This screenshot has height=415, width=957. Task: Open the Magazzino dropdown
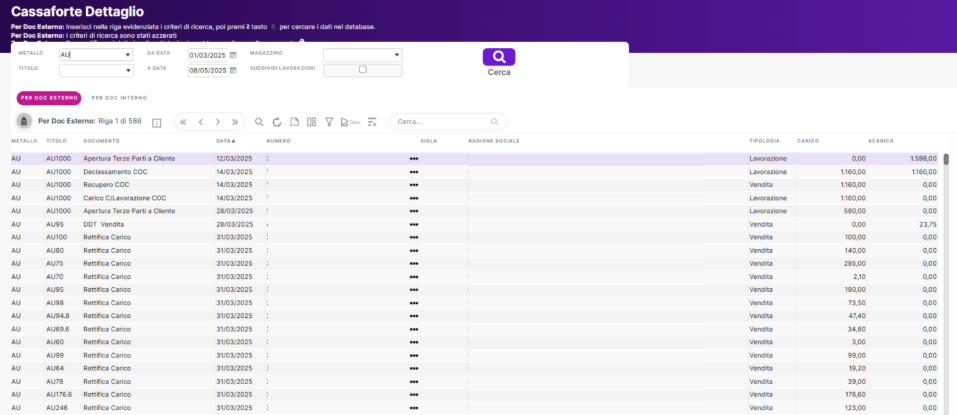click(397, 55)
